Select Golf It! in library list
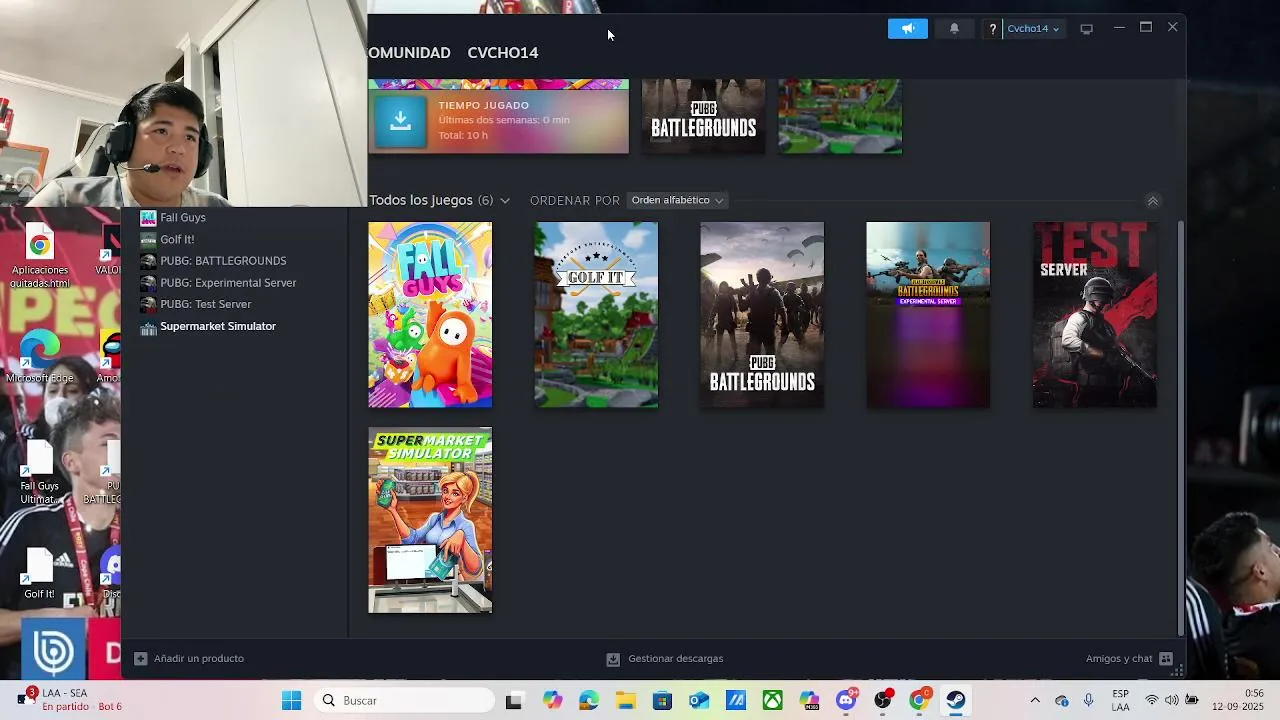Image resolution: width=1280 pixels, height=720 pixels. (177, 240)
